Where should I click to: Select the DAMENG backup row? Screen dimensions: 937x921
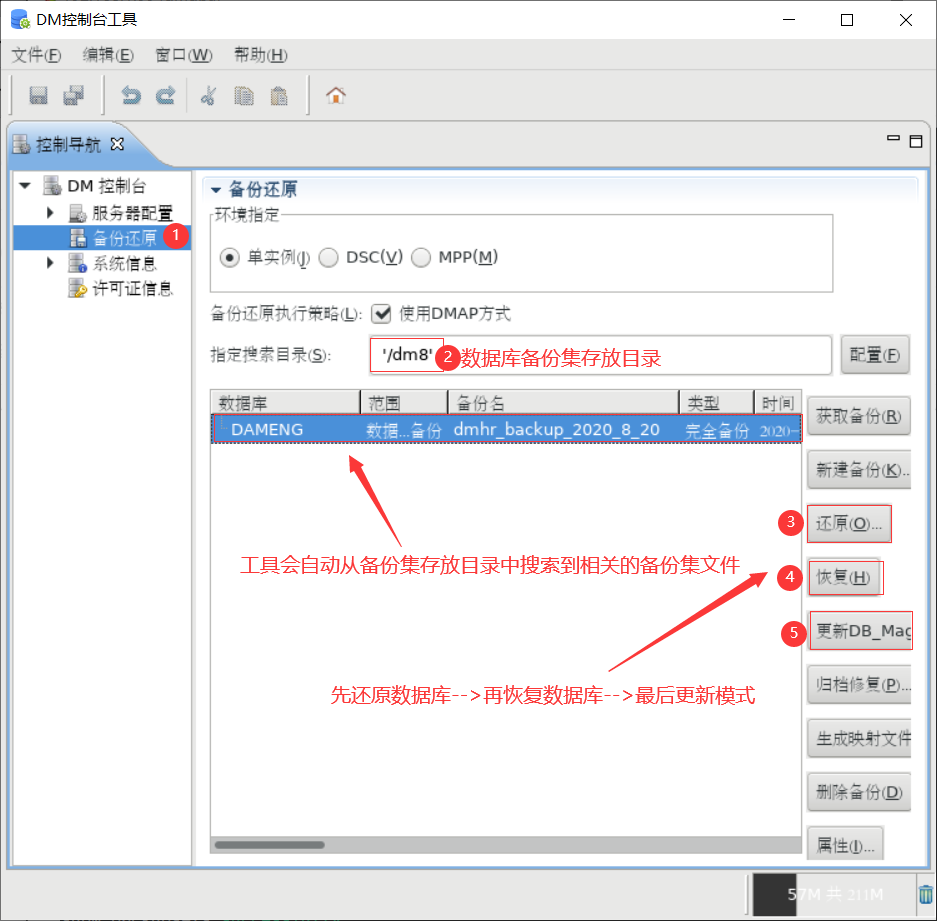pos(506,429)
